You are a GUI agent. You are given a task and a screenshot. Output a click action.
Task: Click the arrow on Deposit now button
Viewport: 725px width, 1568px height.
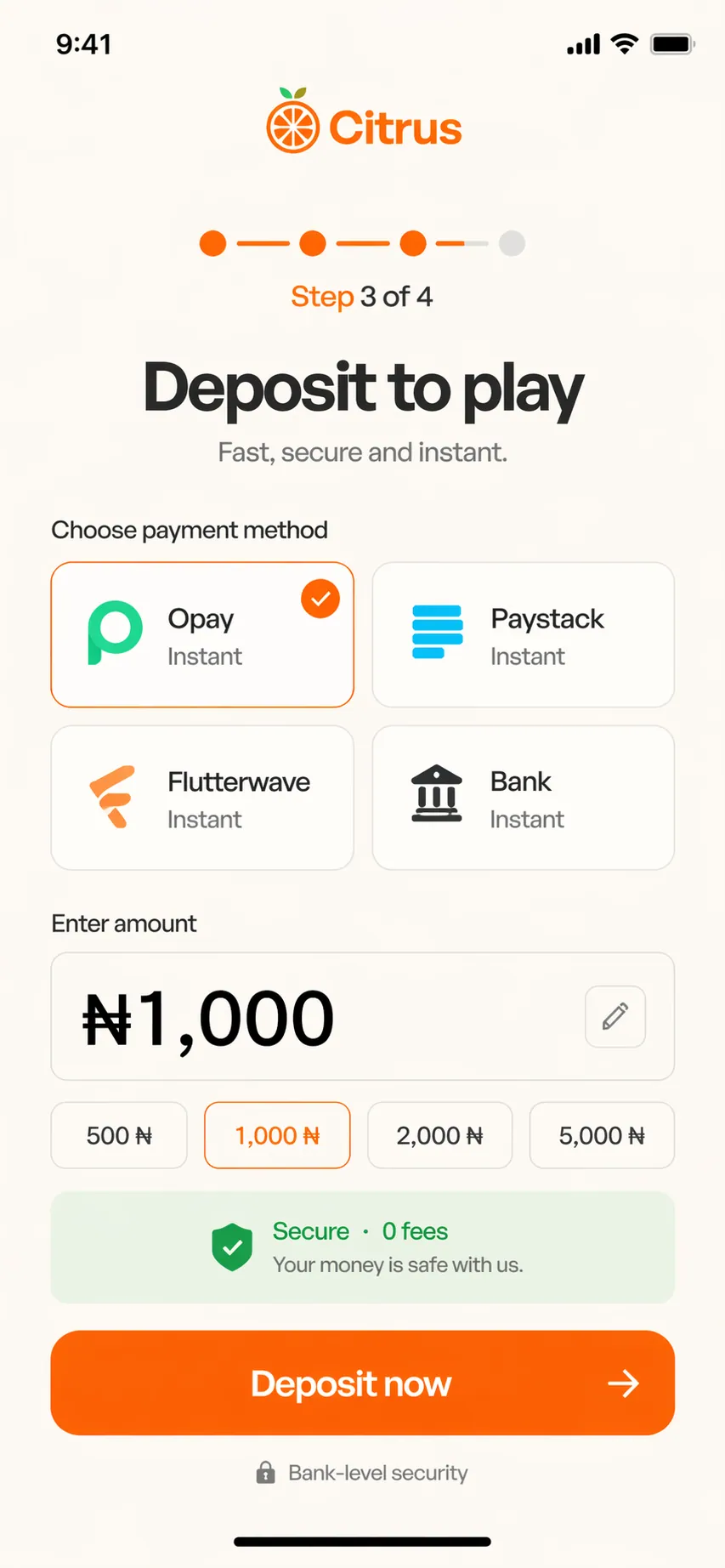click(x=623, y=1383)
